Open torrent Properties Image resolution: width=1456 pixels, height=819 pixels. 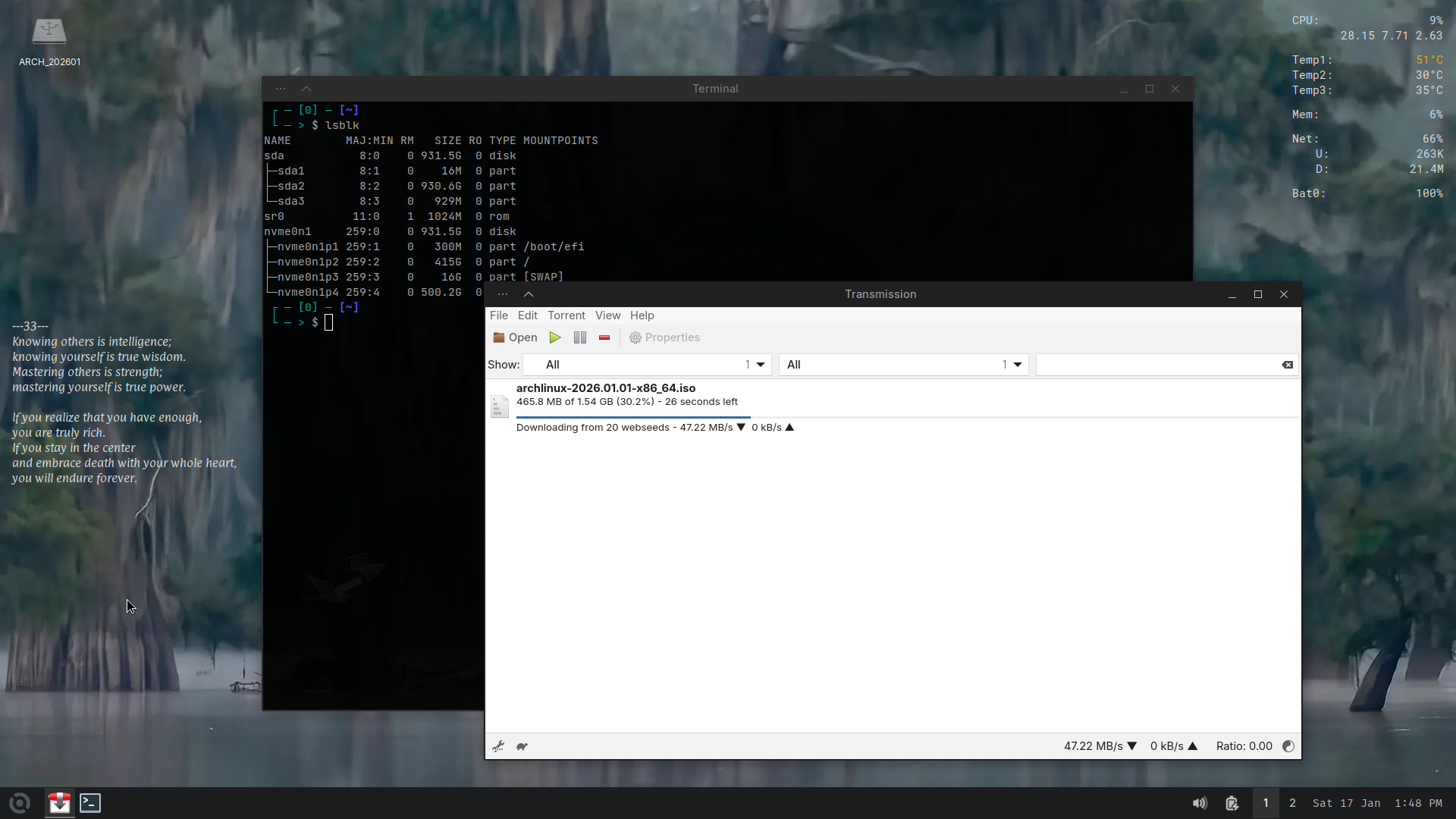click(664, 337)
